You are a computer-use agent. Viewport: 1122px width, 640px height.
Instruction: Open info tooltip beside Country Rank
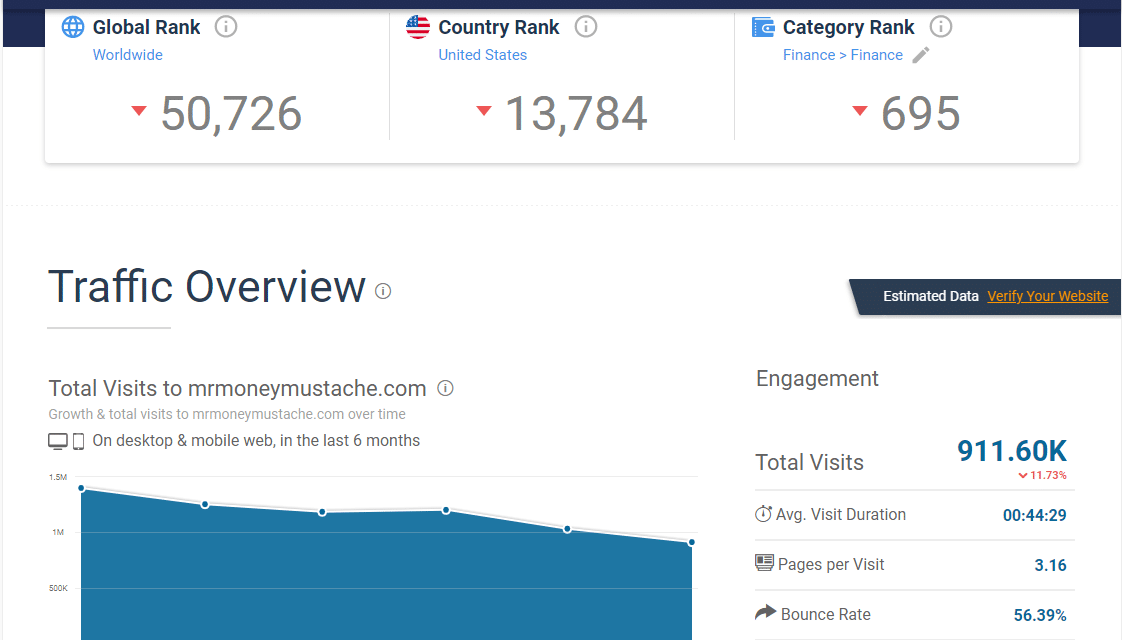586,27
